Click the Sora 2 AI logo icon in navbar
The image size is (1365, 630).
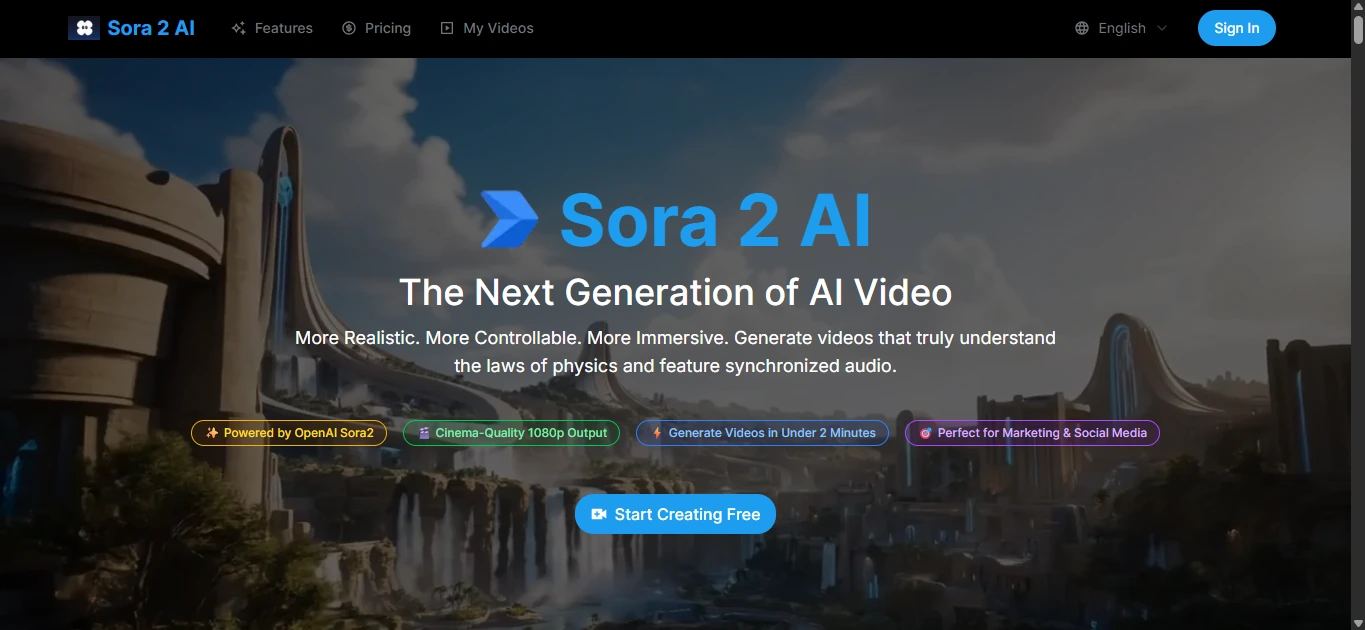pyautogui.click(x=84, y=28)
